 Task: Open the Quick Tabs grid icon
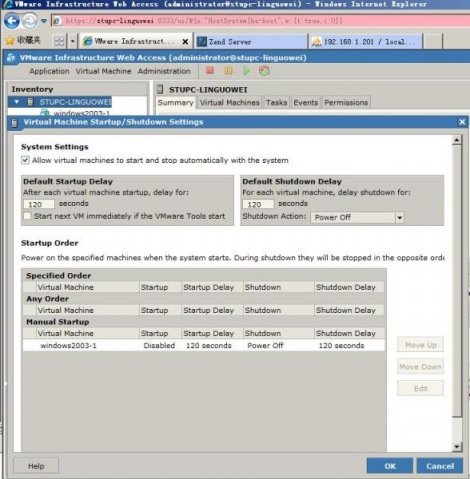(59, 41)
